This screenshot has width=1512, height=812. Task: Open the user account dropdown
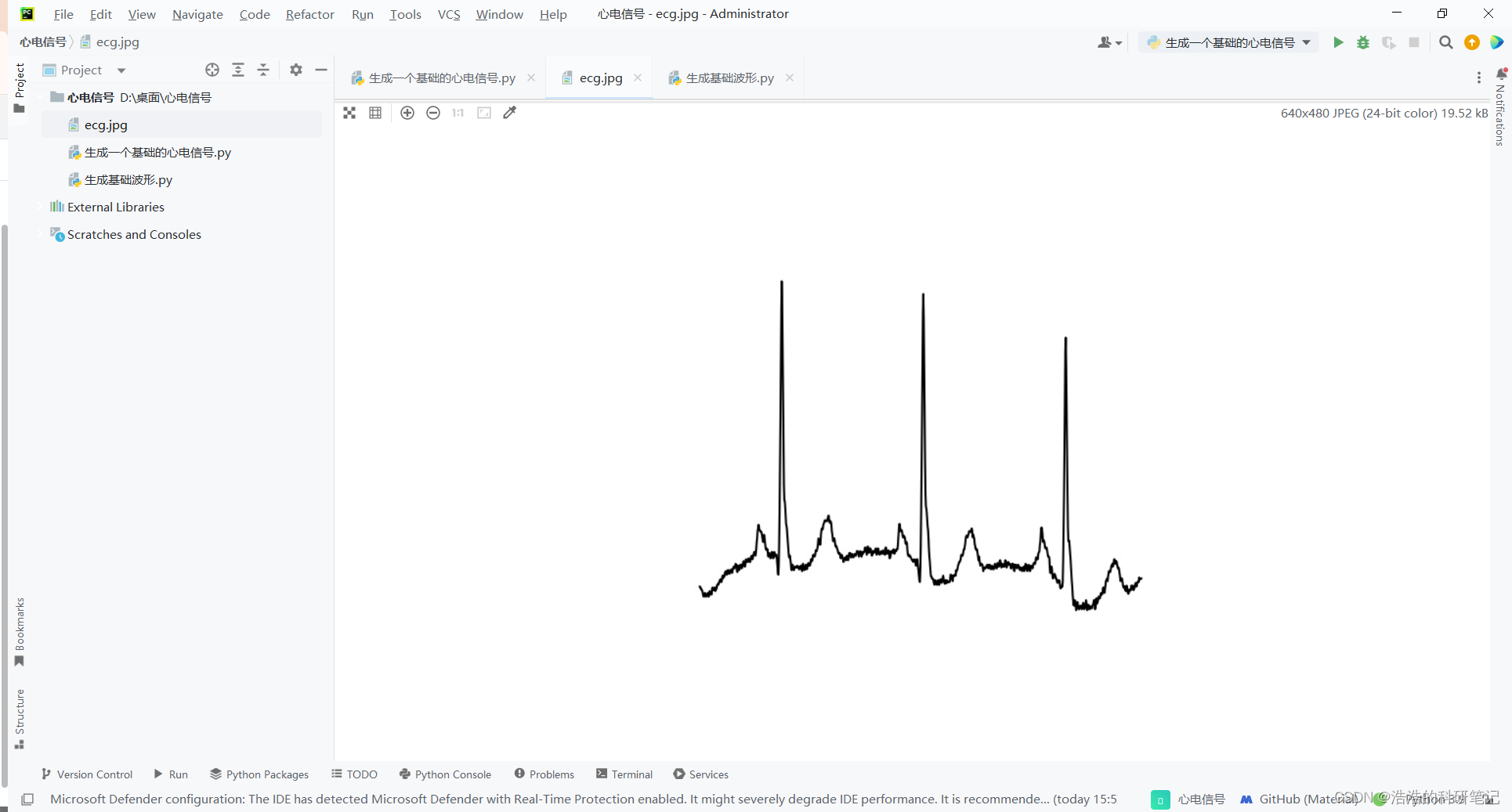[x=1110, y=42]
